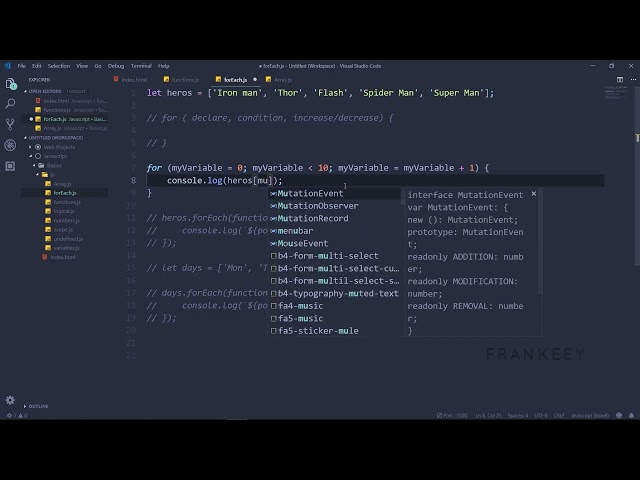Image resolution: width=640 pixels, height=480 pixels.
Task: Open the Selection menu
Action: tap(59, 66)
